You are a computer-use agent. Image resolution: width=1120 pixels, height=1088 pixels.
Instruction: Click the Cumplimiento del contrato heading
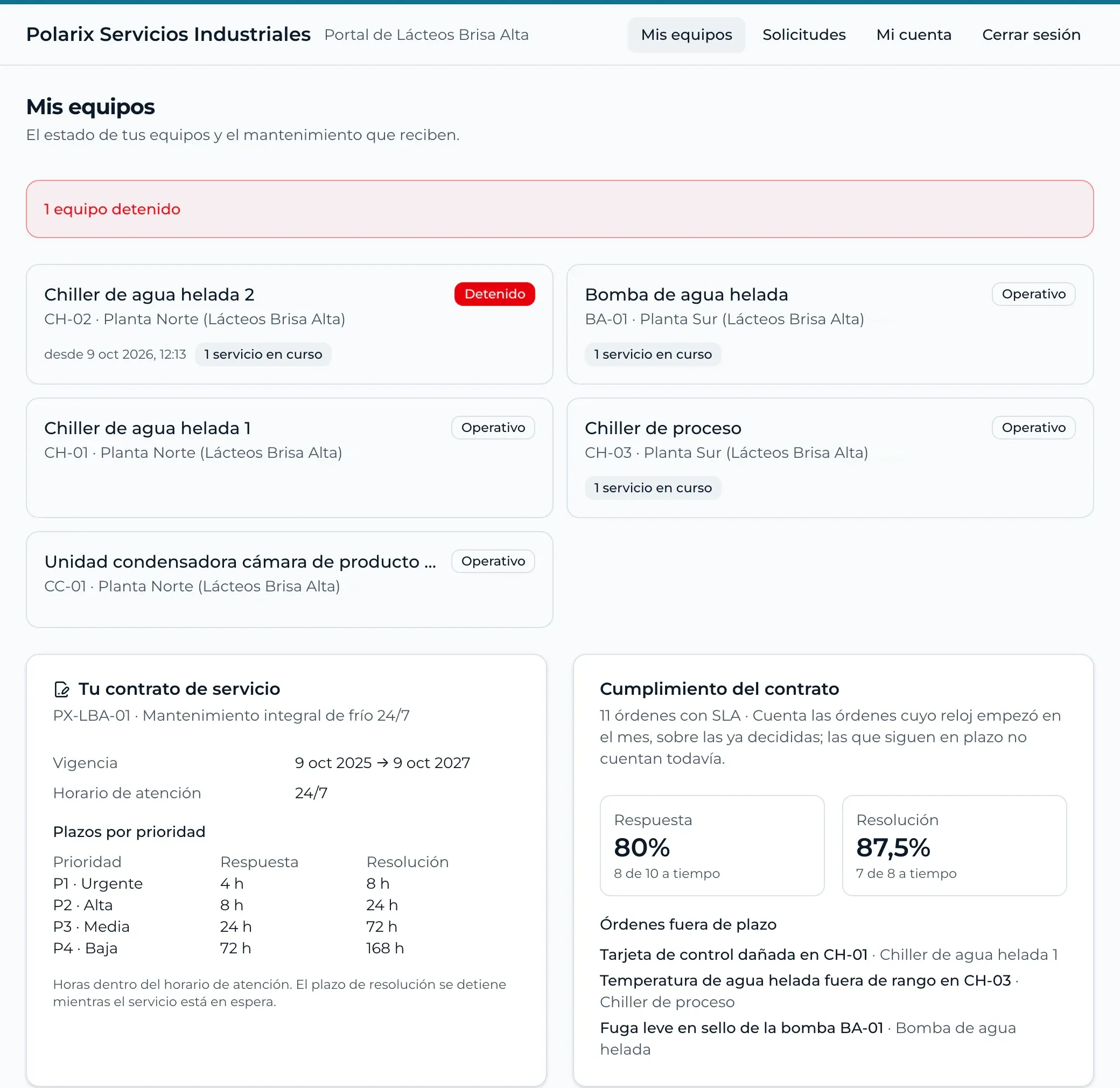(719, 689)
